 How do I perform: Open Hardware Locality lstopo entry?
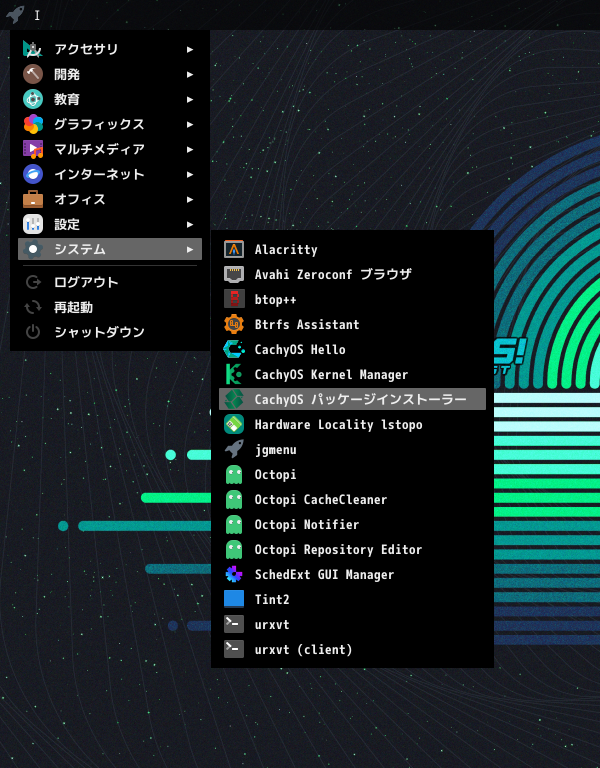point(352,424)
